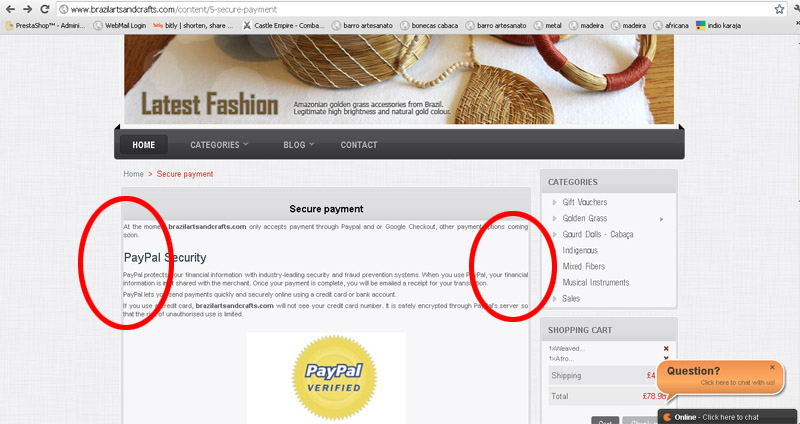
Task: Open the CONTACT menu item
Action: [359, 145]
